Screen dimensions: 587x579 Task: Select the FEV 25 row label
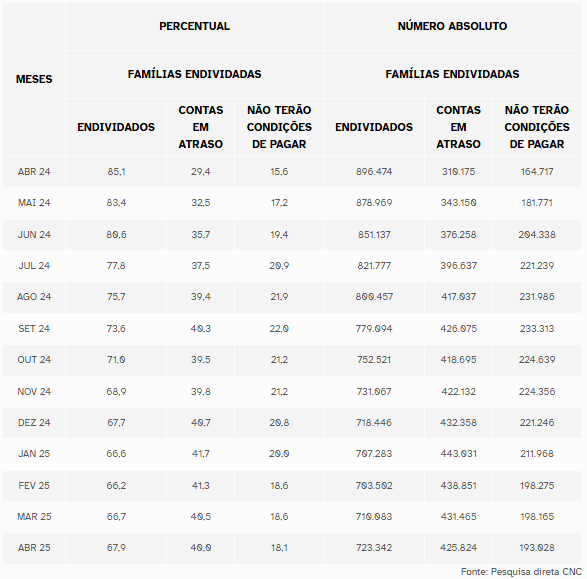[34, 485]
